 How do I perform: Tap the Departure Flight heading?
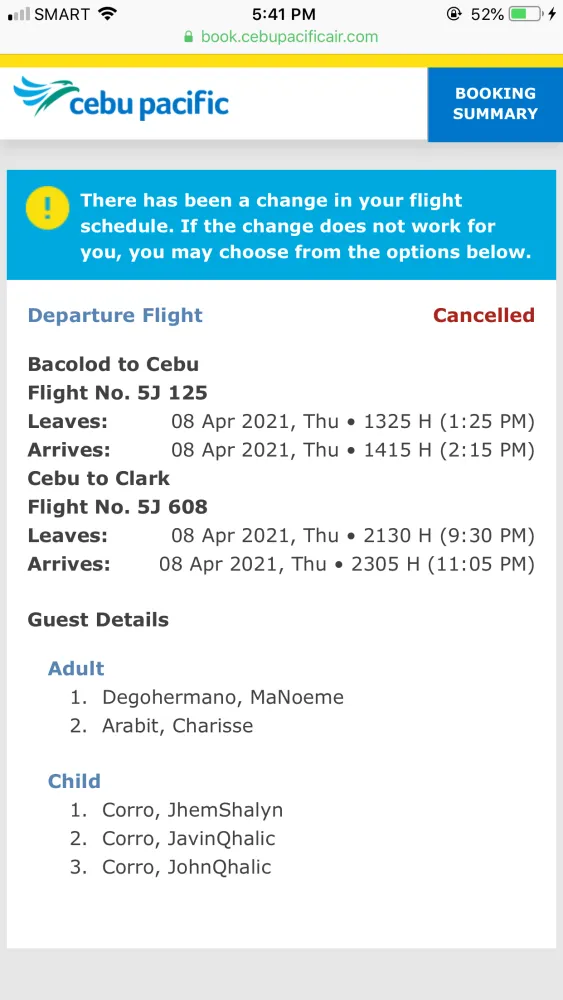[115, 315]
